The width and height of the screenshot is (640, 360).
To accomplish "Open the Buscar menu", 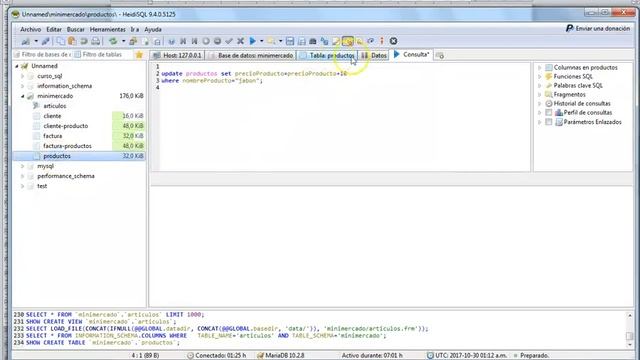I will point(76,29).
